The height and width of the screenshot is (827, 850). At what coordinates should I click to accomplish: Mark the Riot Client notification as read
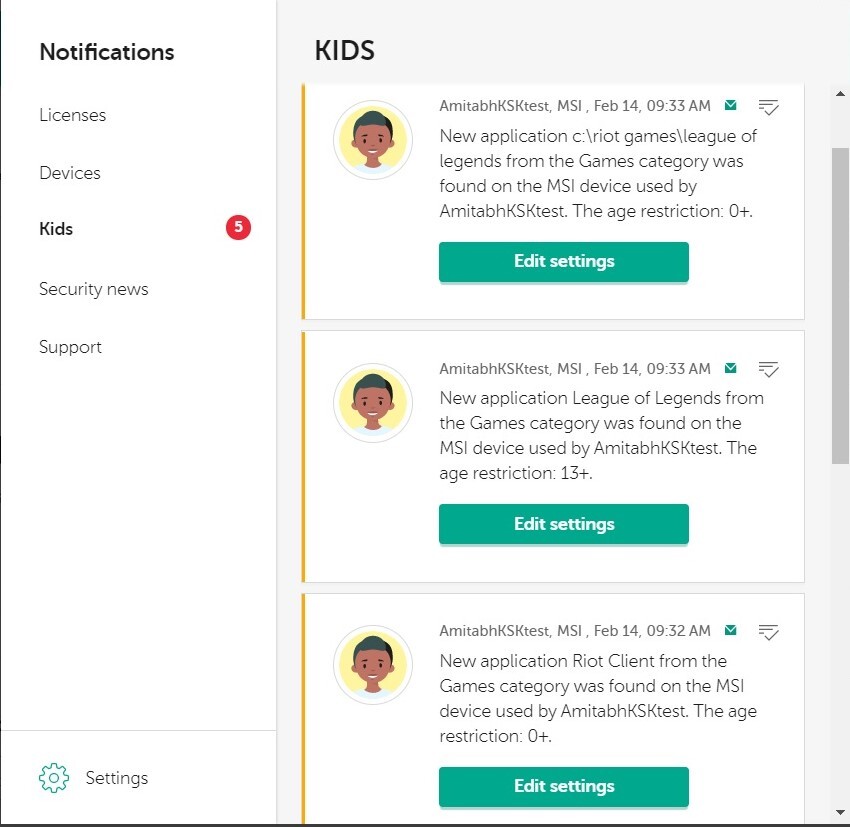768,632
